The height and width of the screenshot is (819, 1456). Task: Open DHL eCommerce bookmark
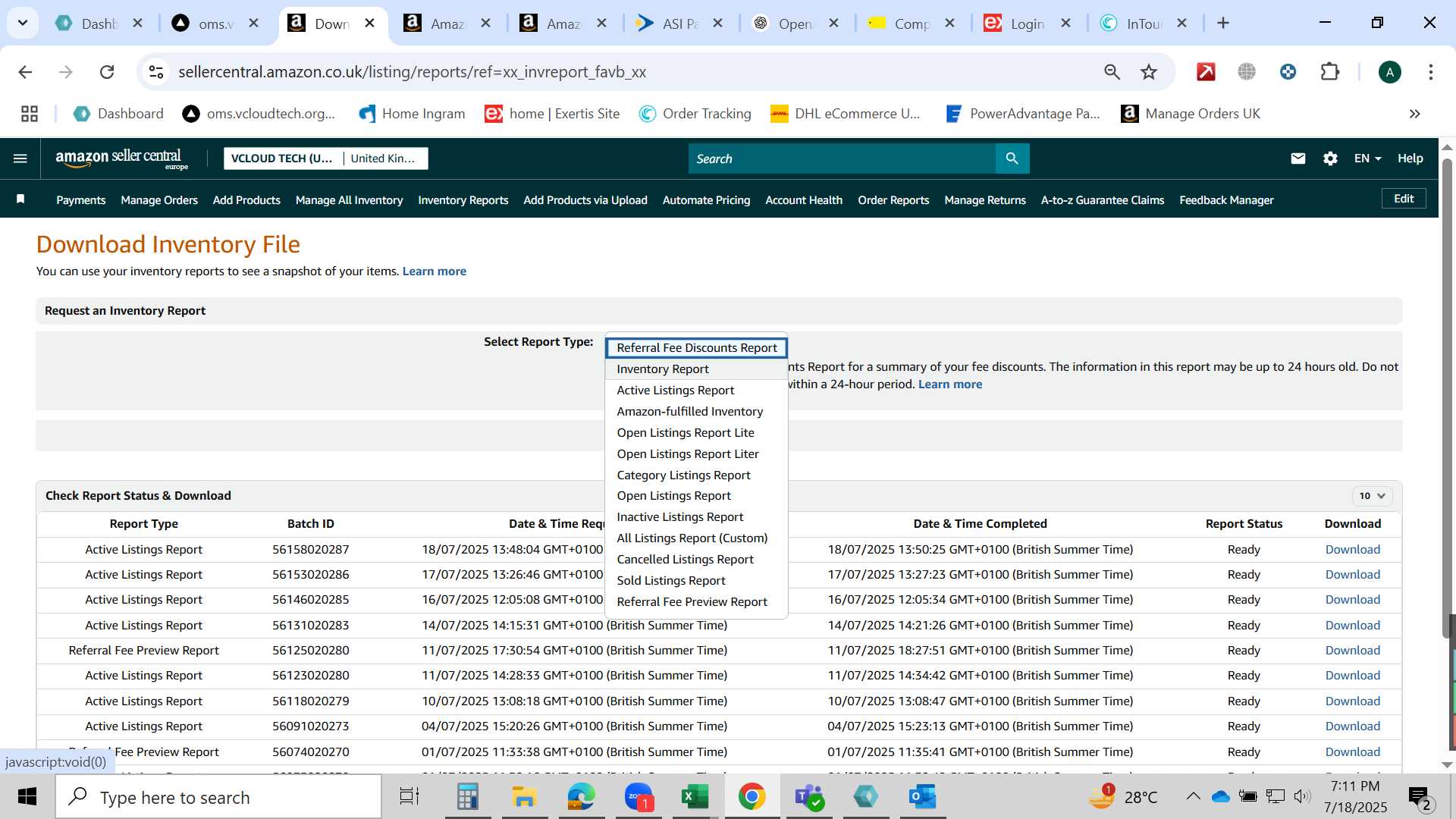click(845, 114)
